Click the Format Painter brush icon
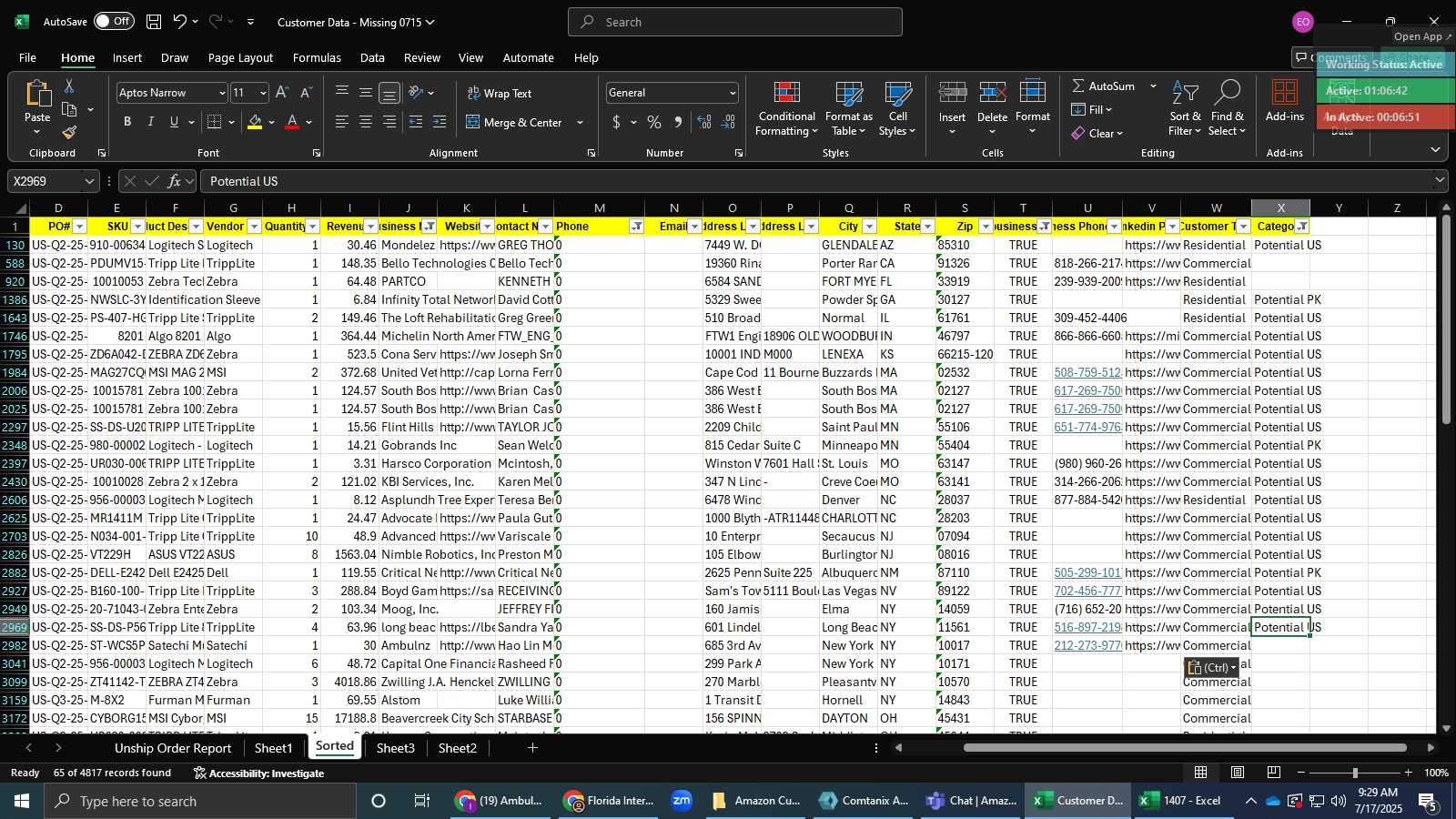Viewport: 1456px width, 819px height. (69, 133)
